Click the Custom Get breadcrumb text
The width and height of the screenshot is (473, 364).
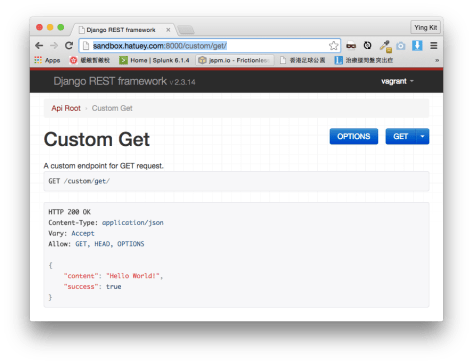[112, 108]
